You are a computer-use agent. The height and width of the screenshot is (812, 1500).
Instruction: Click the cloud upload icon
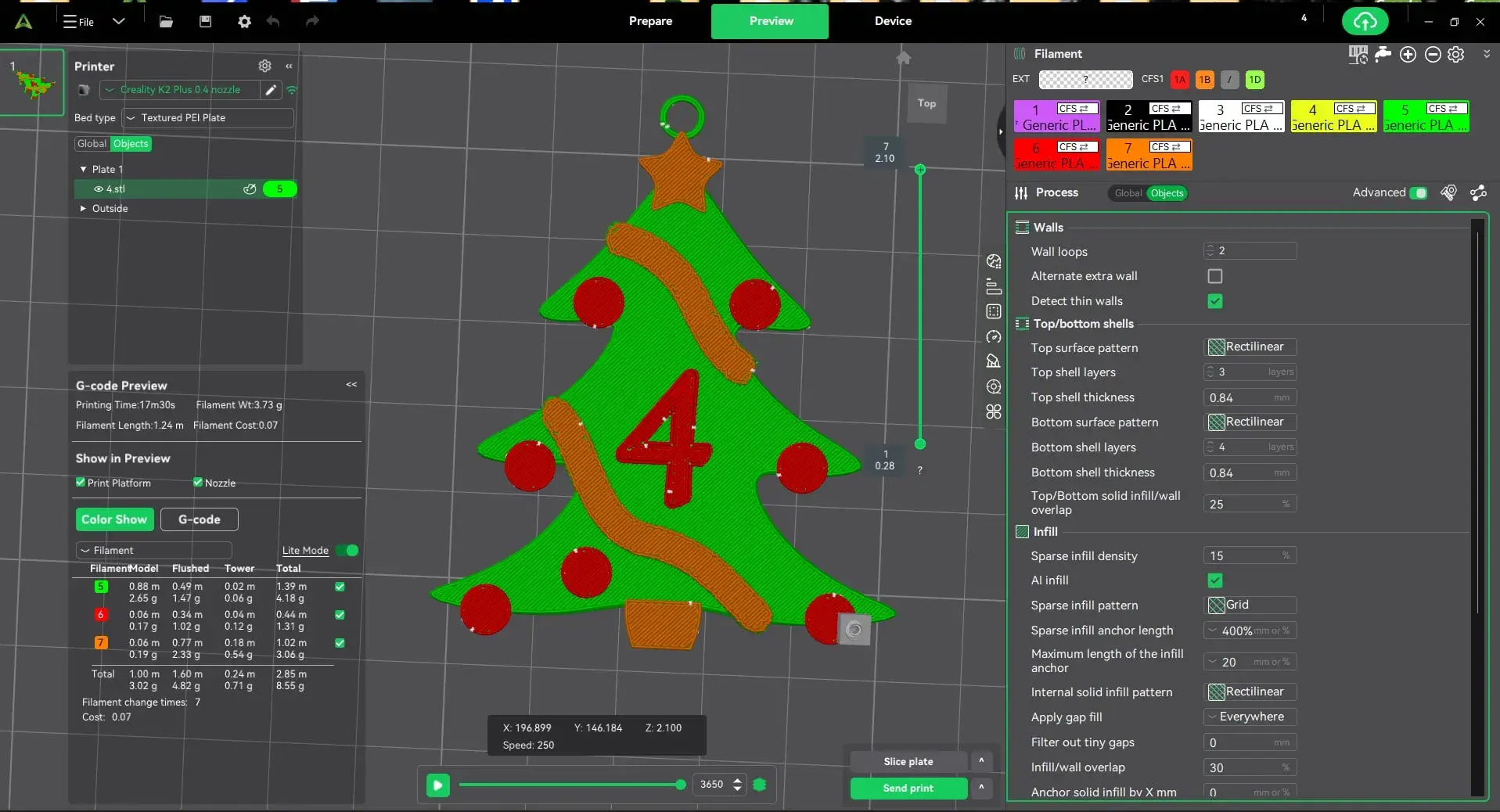click(x=1365, y=22)
